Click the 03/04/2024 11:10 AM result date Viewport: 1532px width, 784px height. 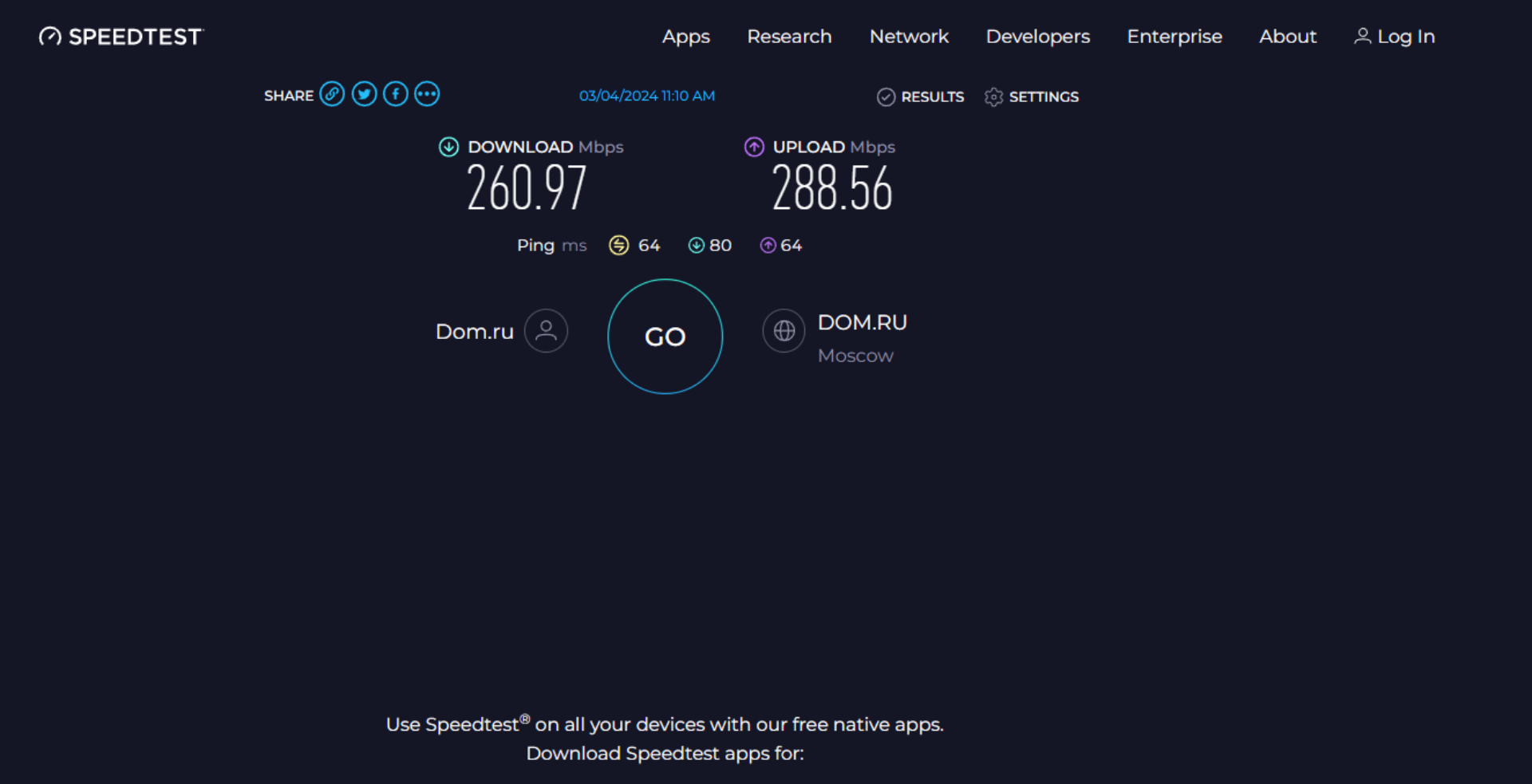[x=647, y=96]
